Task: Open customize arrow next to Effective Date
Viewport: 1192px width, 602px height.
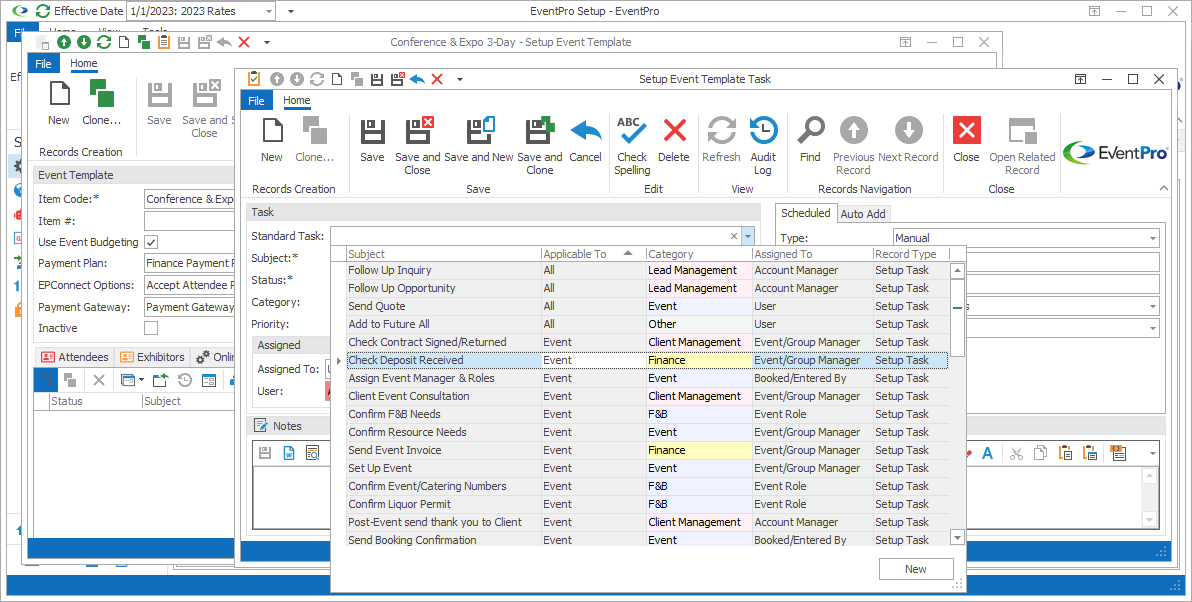Action: [x=290, y=11]
